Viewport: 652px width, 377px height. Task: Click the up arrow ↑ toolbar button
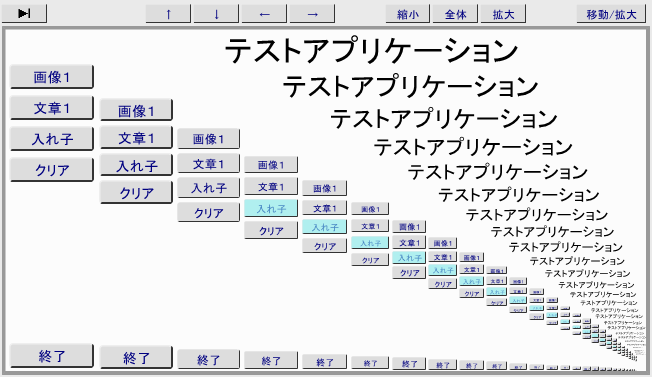[168, 14]
